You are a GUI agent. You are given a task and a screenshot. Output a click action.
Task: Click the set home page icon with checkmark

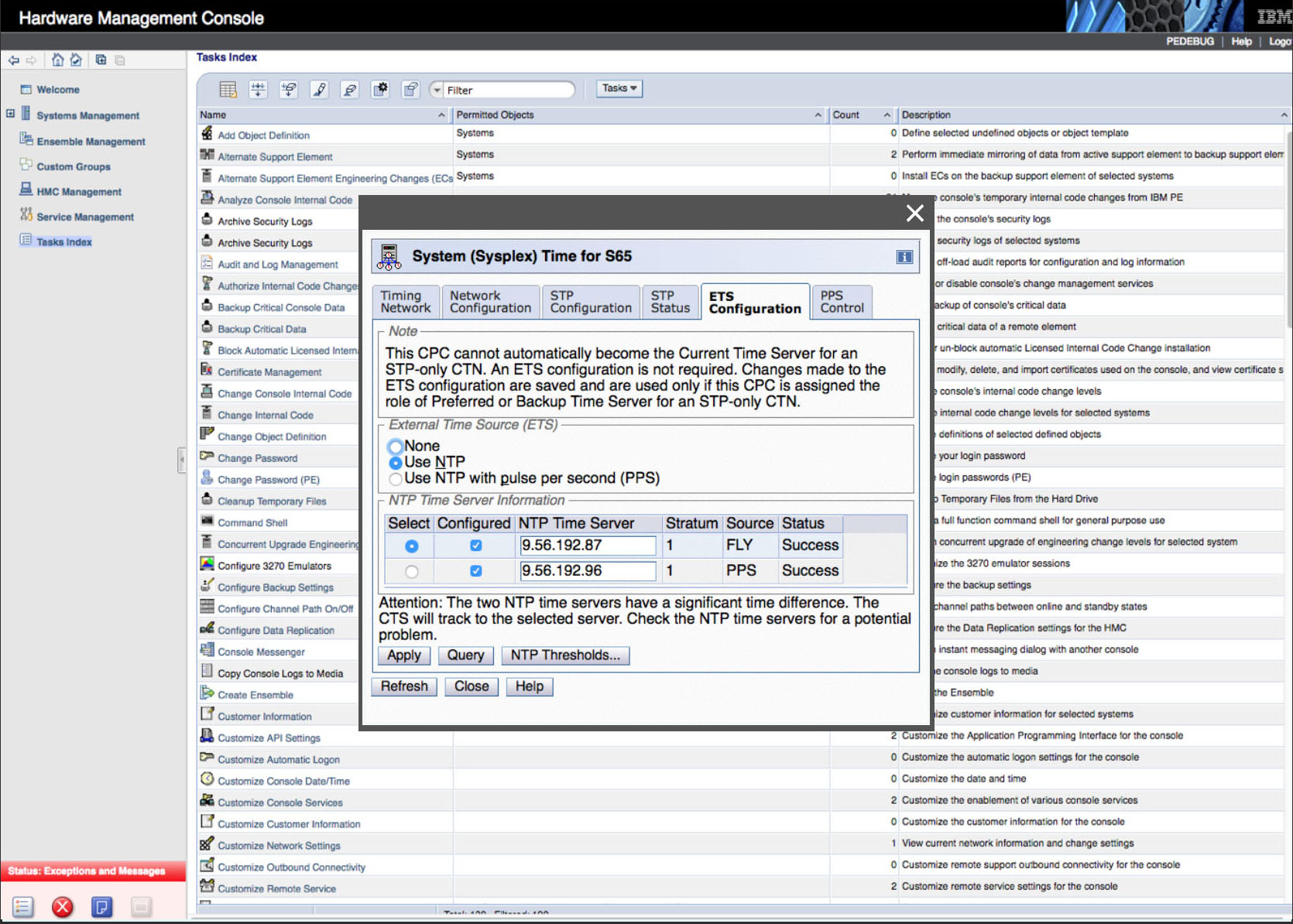point(76,60)
